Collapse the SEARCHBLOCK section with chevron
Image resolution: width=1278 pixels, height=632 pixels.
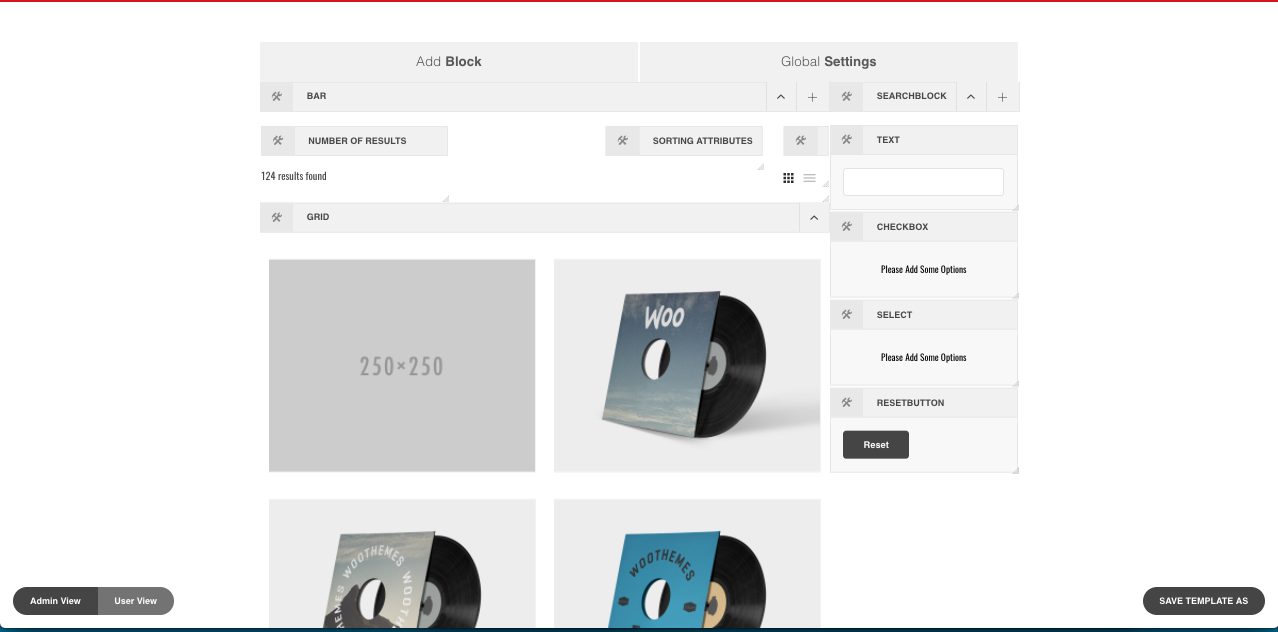click(971, 97)
